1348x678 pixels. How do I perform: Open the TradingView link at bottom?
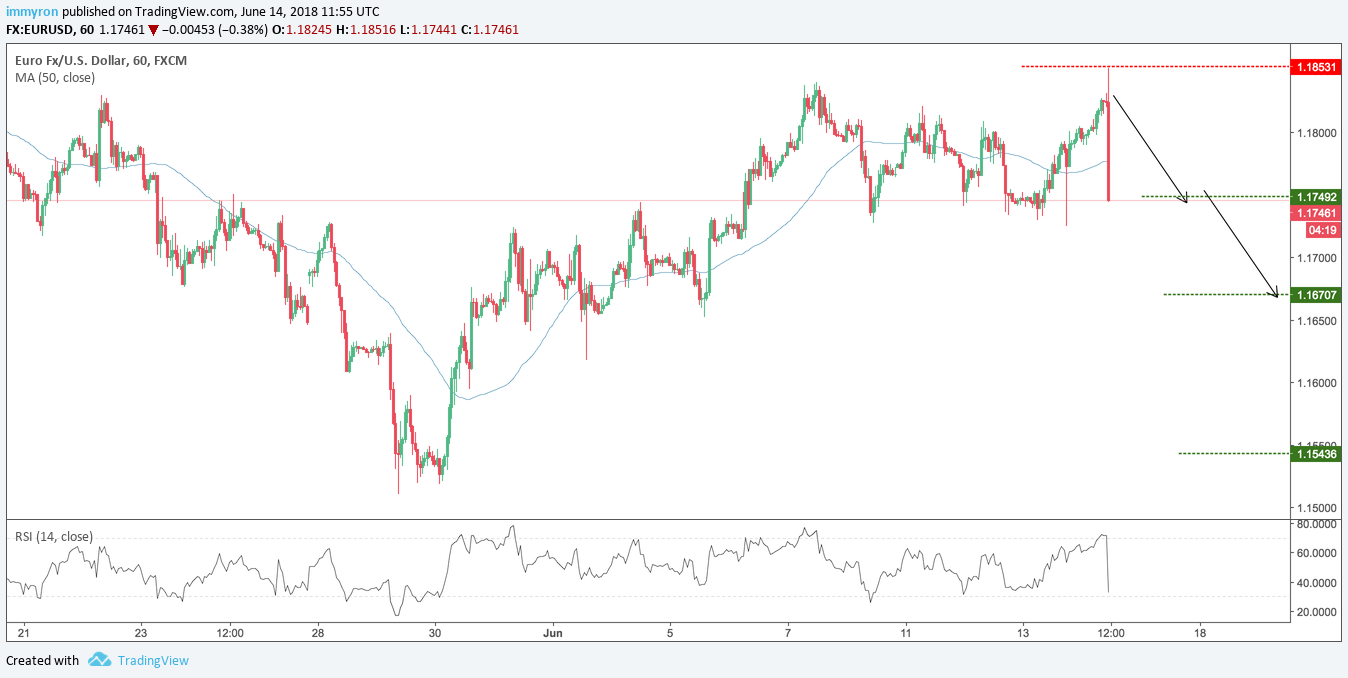pyautogui.click(x=153, y=660)
